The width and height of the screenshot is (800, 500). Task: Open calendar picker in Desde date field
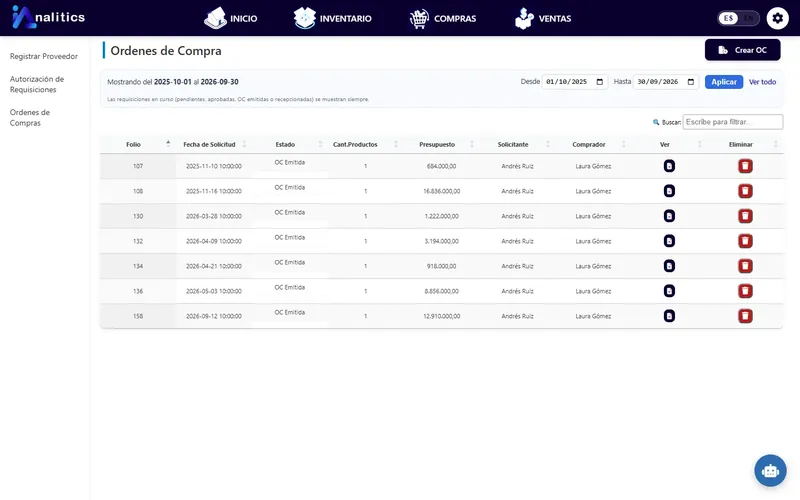[599, 82]
